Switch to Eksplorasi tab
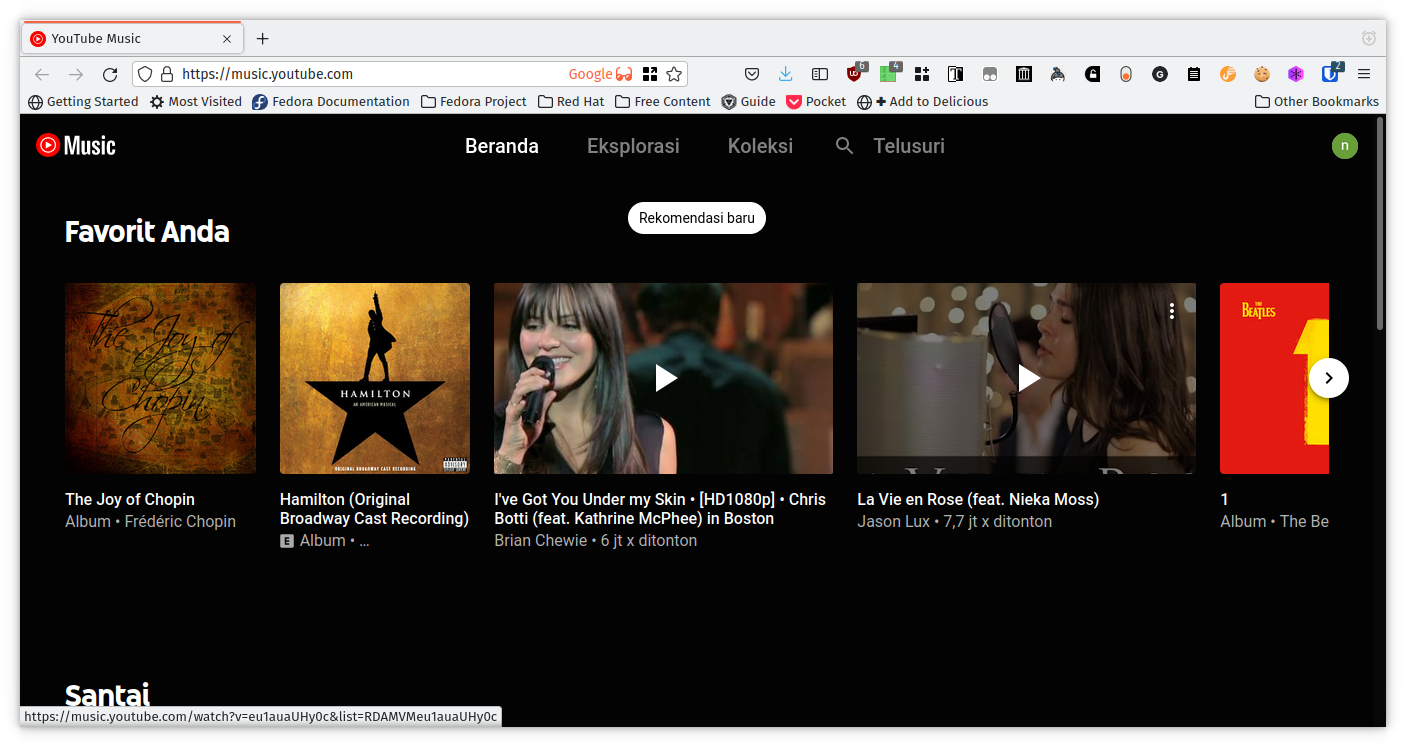1406x747 pixels. pos(633,146)
